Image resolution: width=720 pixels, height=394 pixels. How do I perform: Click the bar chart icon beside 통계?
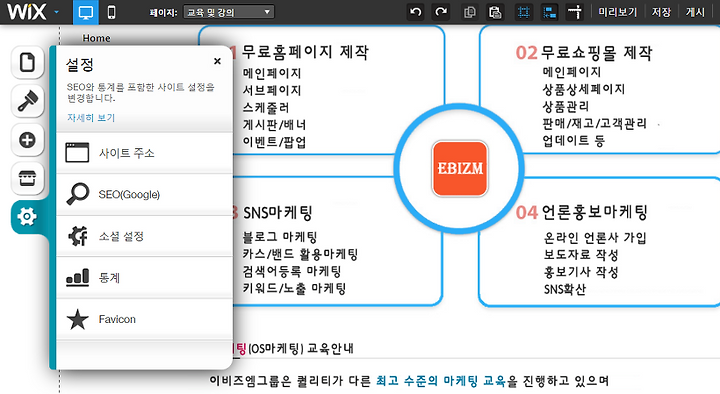click(x=77, y=277)
